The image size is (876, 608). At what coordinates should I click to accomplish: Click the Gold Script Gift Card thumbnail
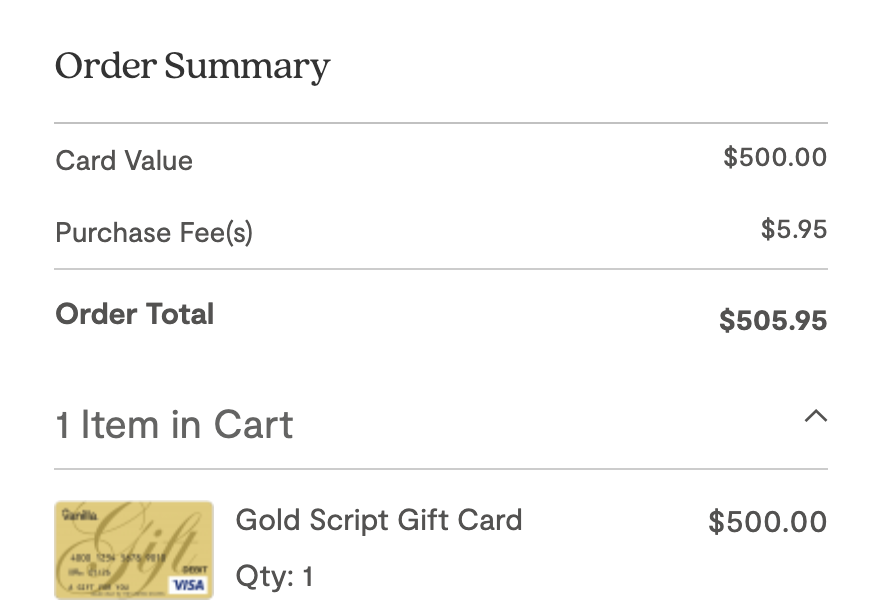[133, 550]
